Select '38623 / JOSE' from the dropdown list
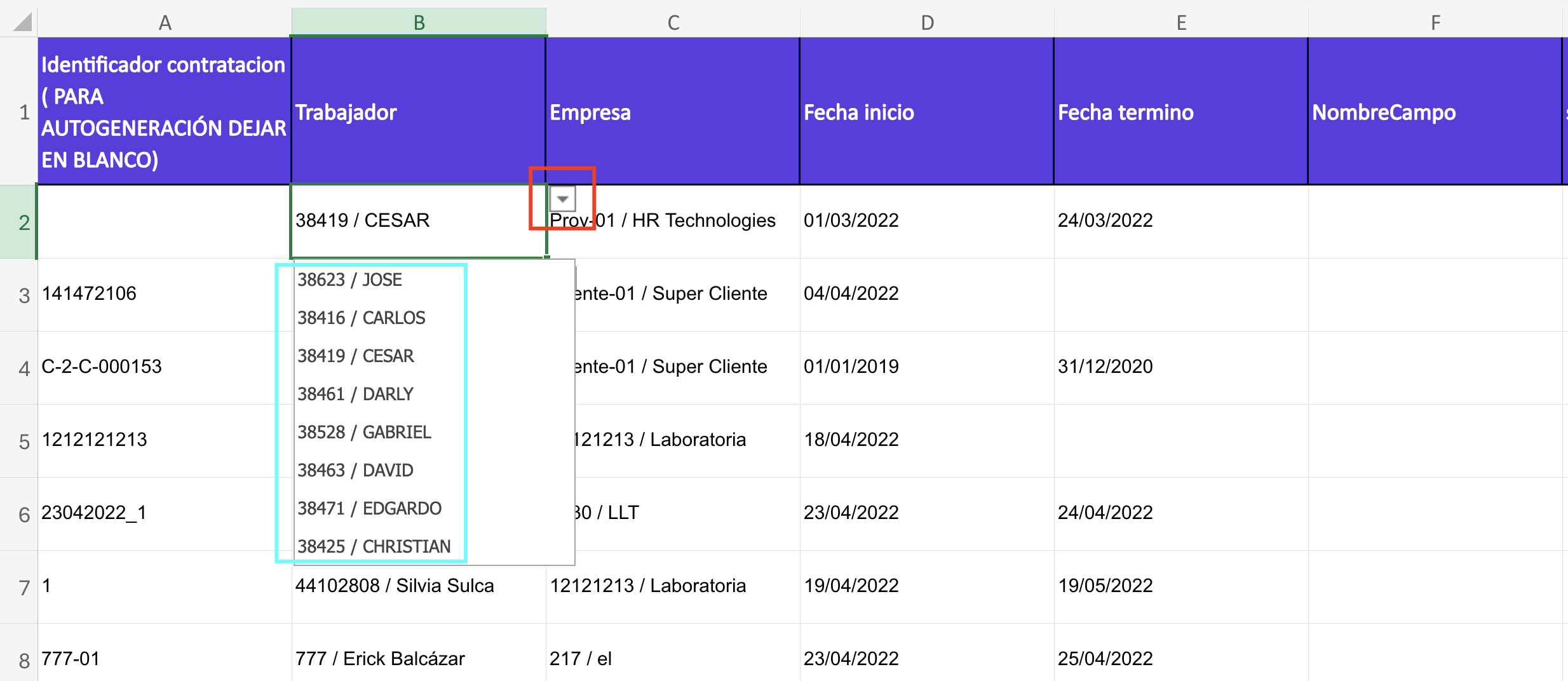The image size is (1568, 681). coord(435,280)
